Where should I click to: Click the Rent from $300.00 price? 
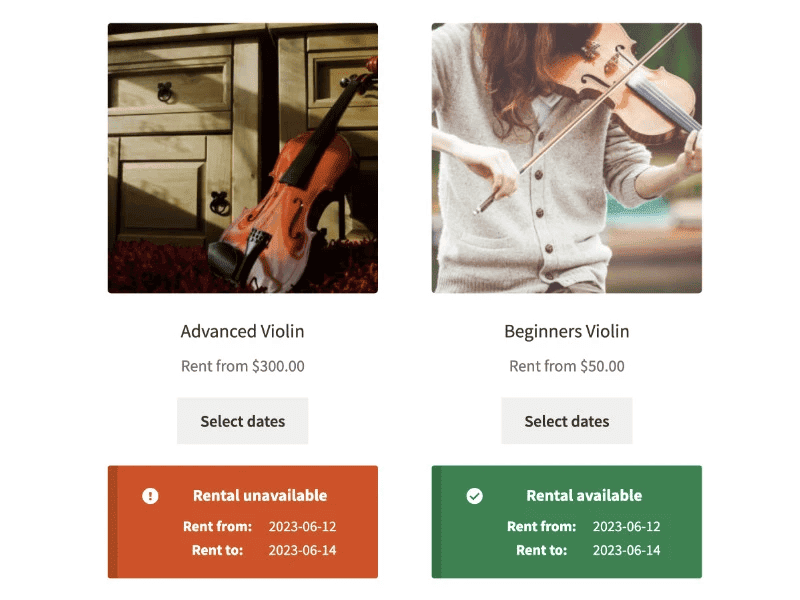pyautogui.click(x=243, y=366)
